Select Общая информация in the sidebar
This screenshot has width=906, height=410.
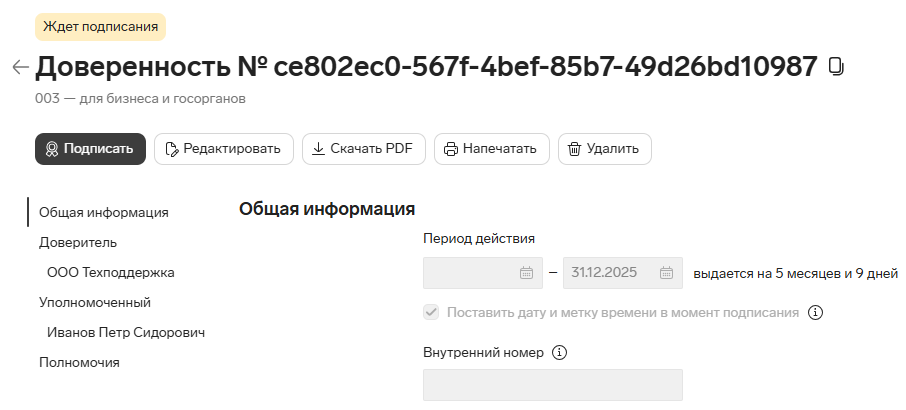coord(104,212)
